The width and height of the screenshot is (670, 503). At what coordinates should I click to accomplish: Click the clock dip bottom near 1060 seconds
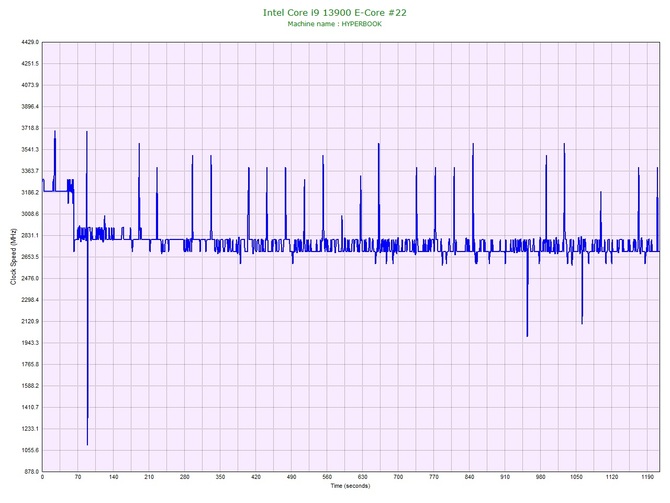click(x=582, y=323)
